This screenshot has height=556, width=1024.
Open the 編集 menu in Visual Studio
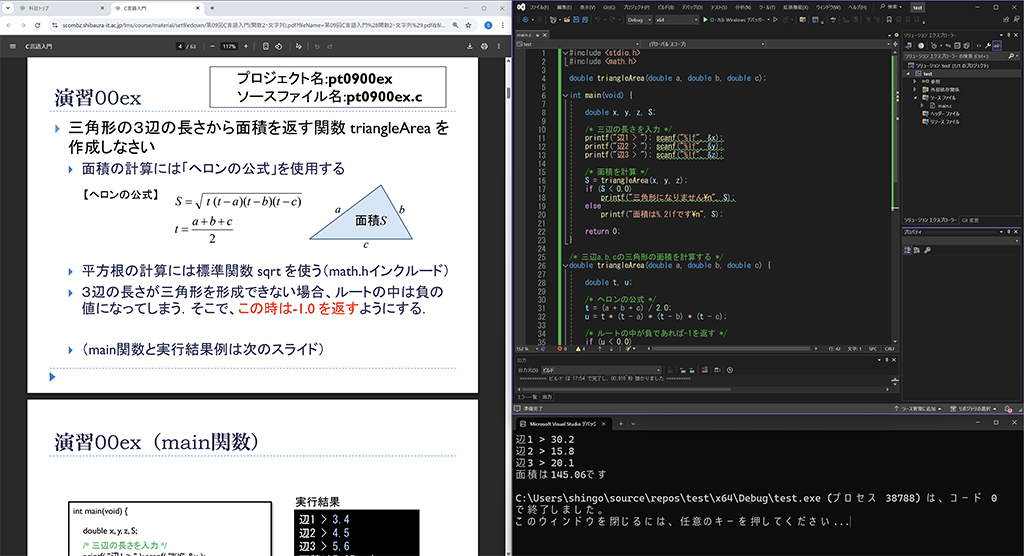tap(564, 7)
